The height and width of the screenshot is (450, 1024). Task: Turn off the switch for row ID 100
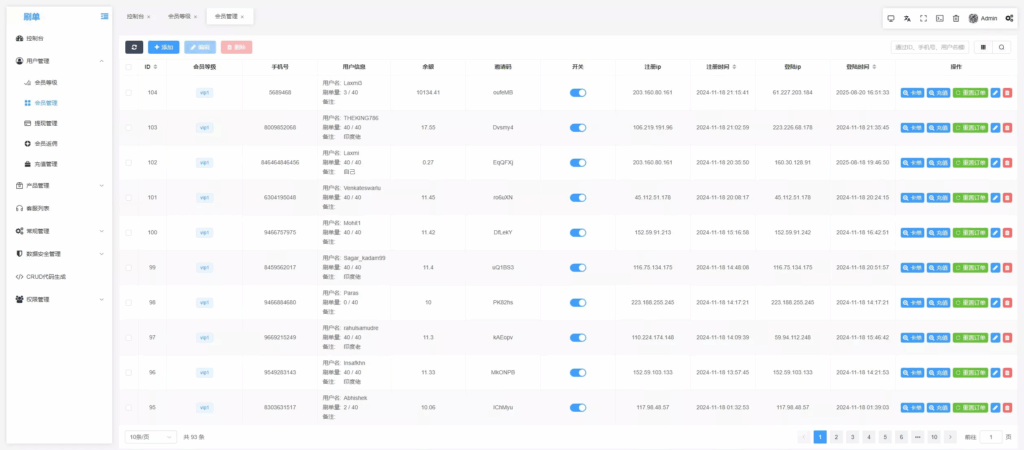click(x=578, y=232)
